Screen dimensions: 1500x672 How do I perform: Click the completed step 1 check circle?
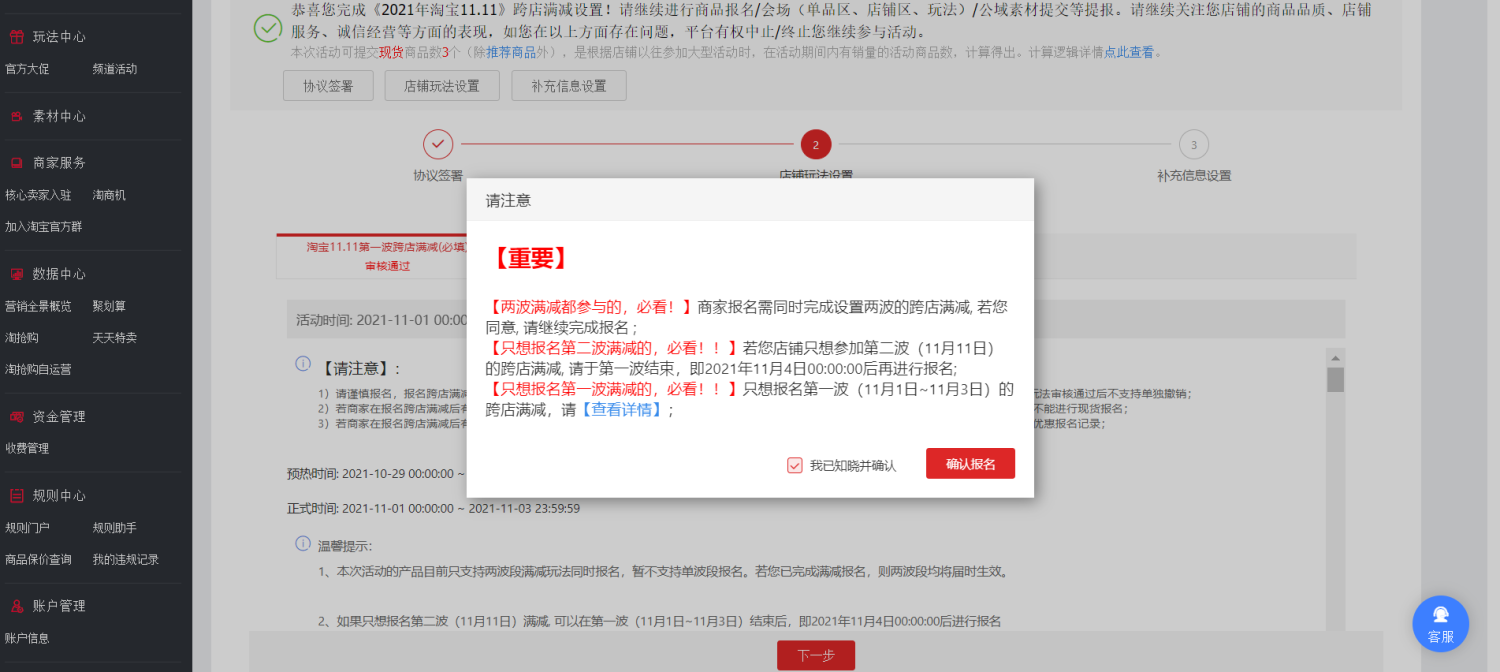coord(438,145)
